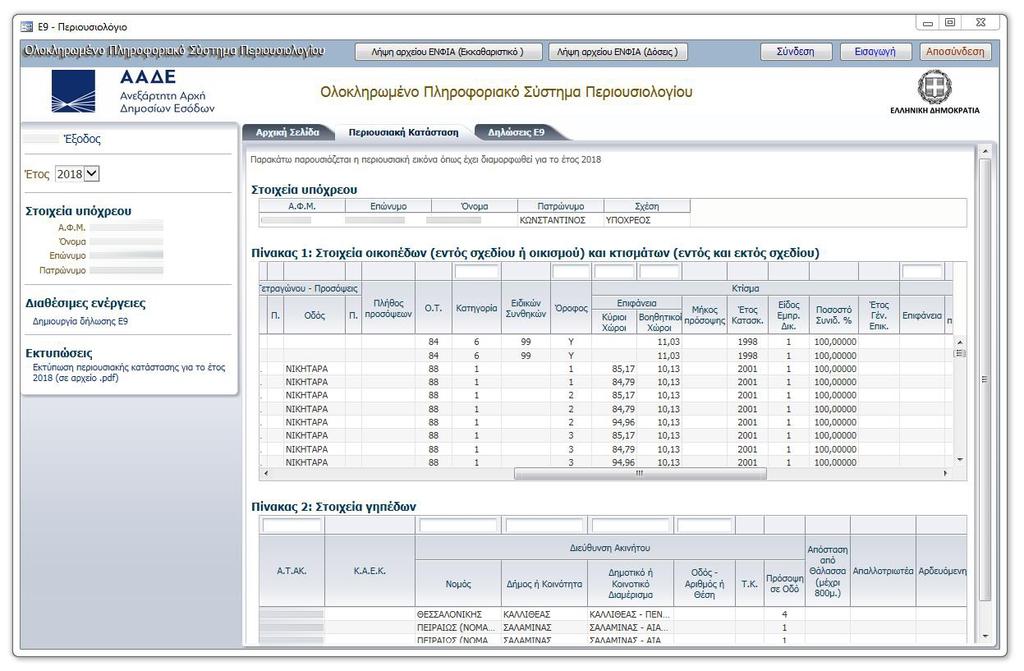Sort Table 2 by Κ.Α.Ε.Κ. header
This screenshot has height=671, width=1024.
coord(370,570)
